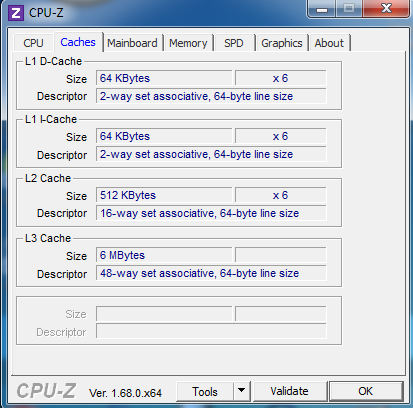413x408 pixels.
Task: Click the CPU-Z title bar app icon
Action: 16,13
